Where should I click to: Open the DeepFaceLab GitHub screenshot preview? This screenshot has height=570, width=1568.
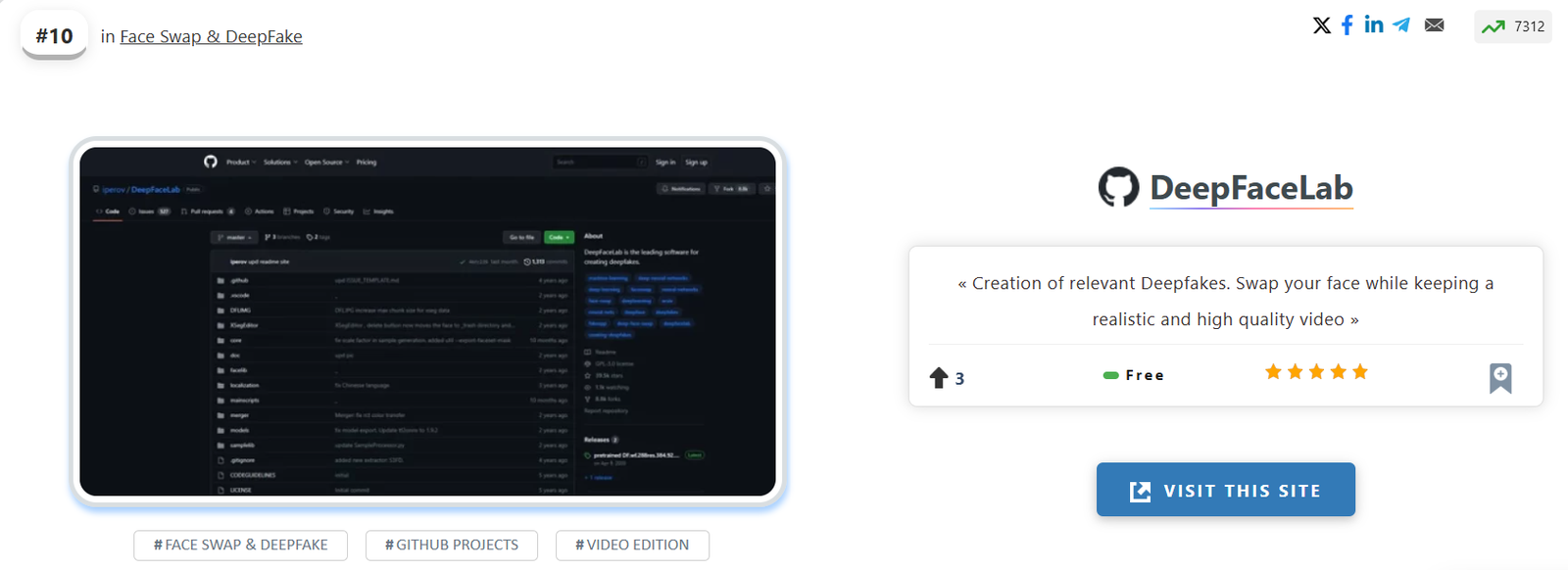427,321
